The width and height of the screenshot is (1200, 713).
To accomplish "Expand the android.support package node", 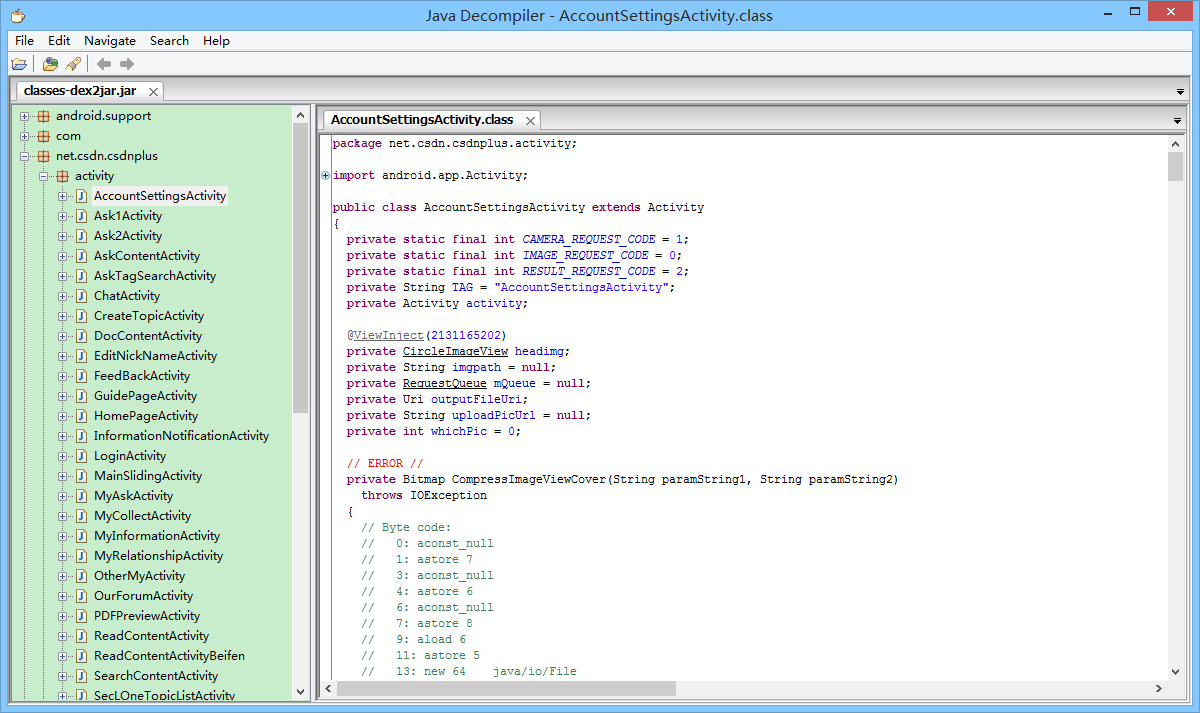I will pos(25,116).
